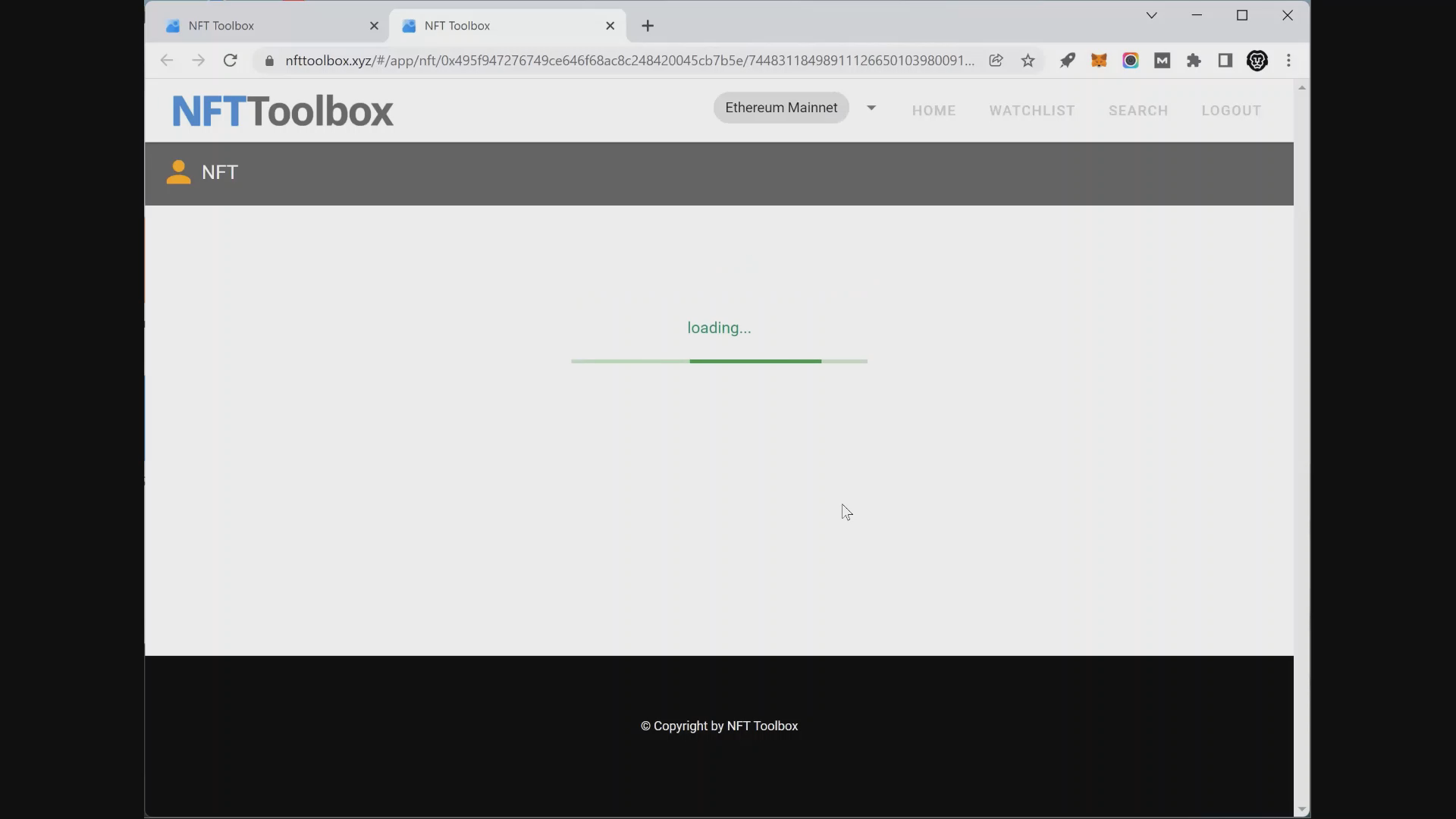Viewport: 1456px width, 819px height.
Task: Click the browser back arrow
Action: pyautogui.click(x=167, y=61)
